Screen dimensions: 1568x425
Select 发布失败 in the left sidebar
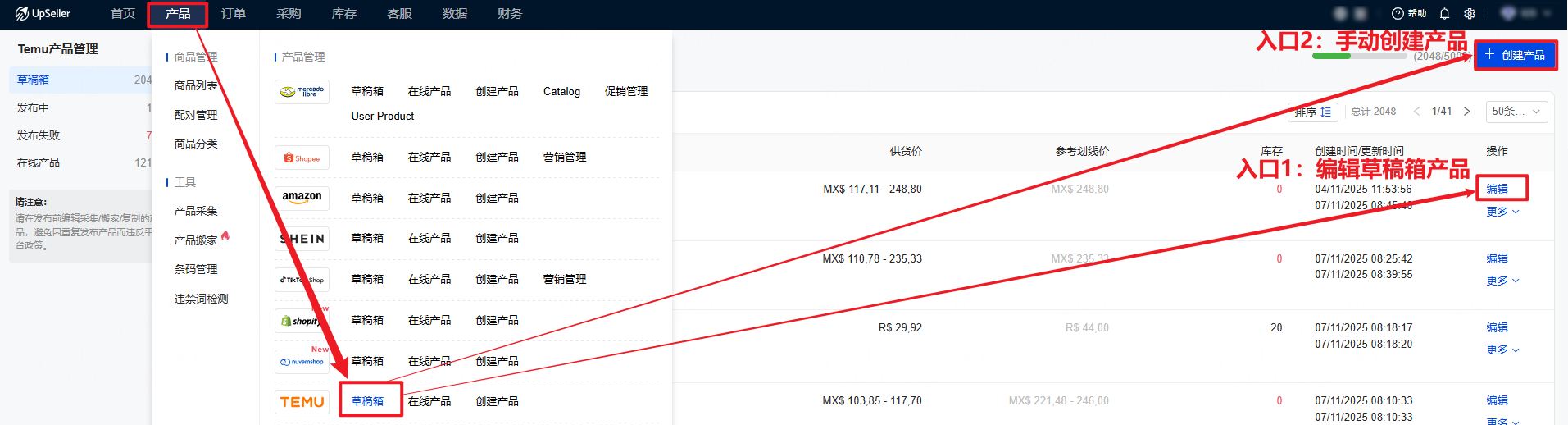[39, 135]
